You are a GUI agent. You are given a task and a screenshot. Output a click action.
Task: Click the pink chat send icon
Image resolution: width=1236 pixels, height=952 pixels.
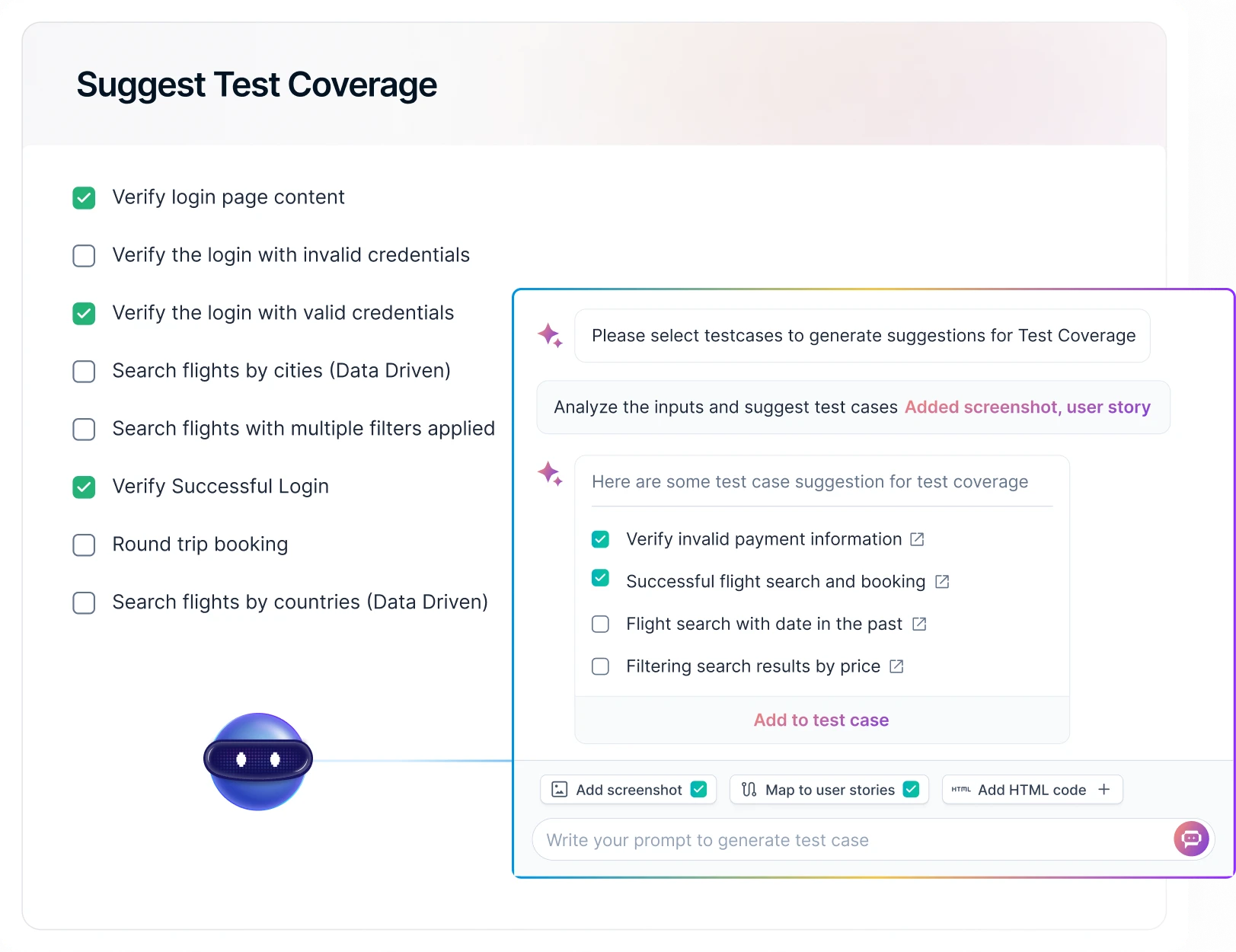click(x=1190, y=839)
